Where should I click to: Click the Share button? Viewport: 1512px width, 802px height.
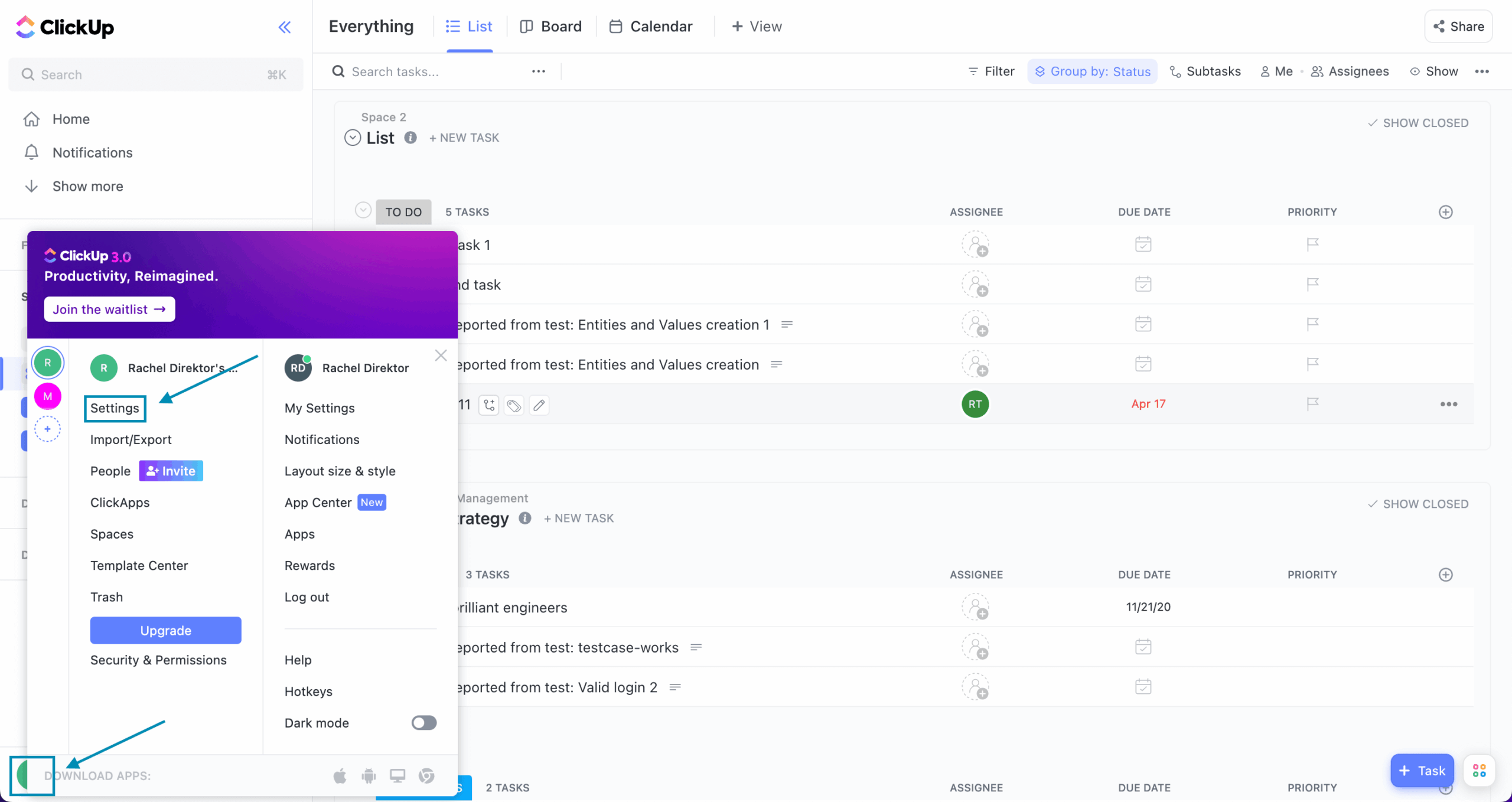[1458, 27]
